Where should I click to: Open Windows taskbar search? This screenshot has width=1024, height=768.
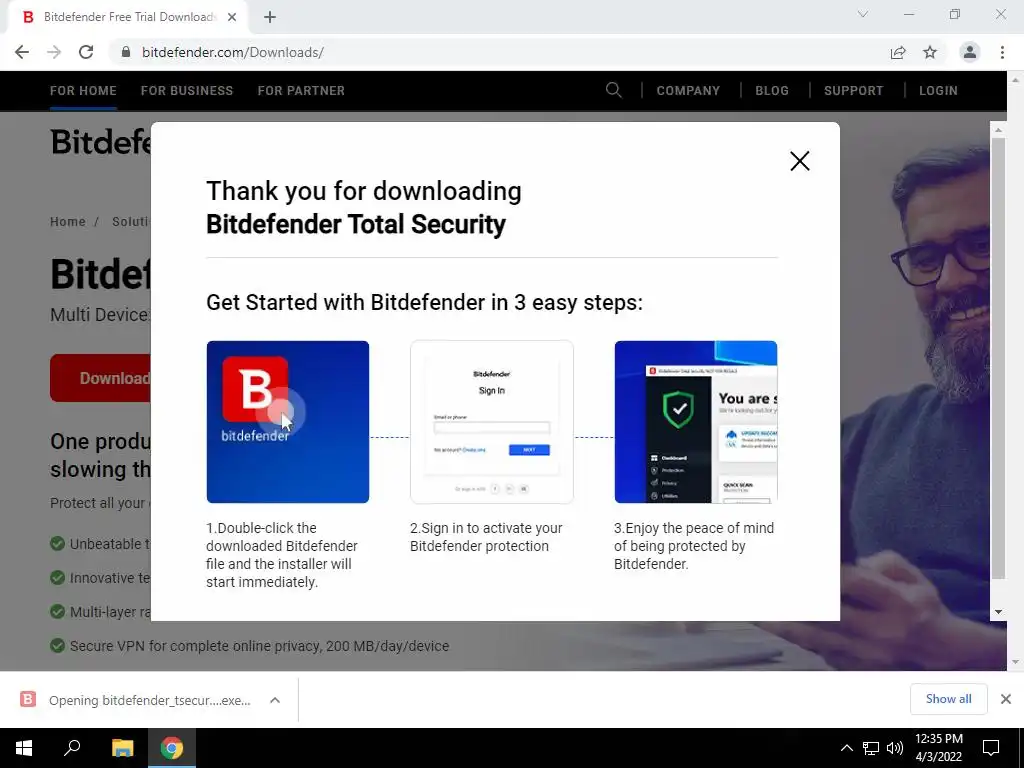tap(72, 748)
